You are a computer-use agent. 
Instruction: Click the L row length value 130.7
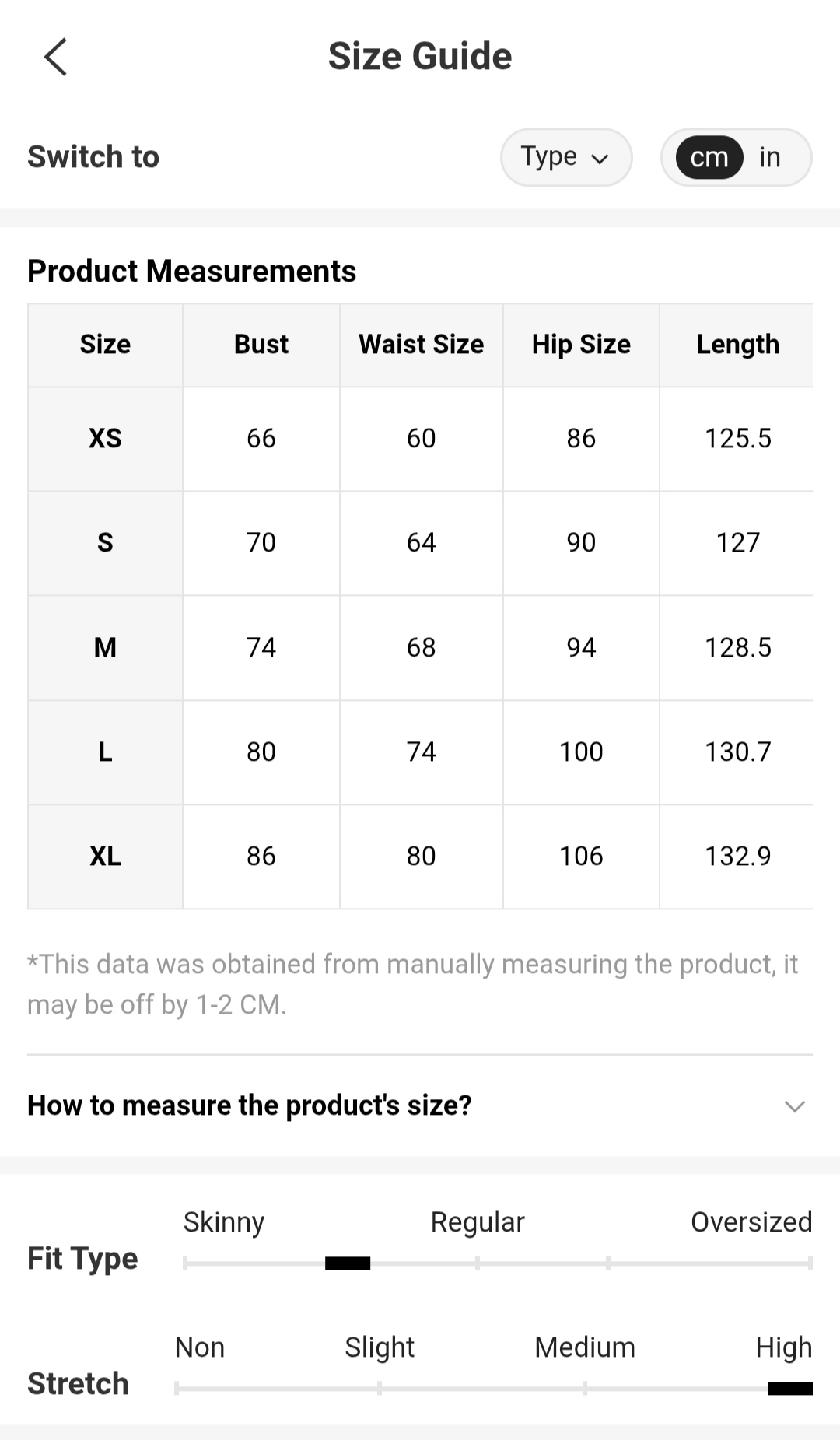(x=737, y=752)
